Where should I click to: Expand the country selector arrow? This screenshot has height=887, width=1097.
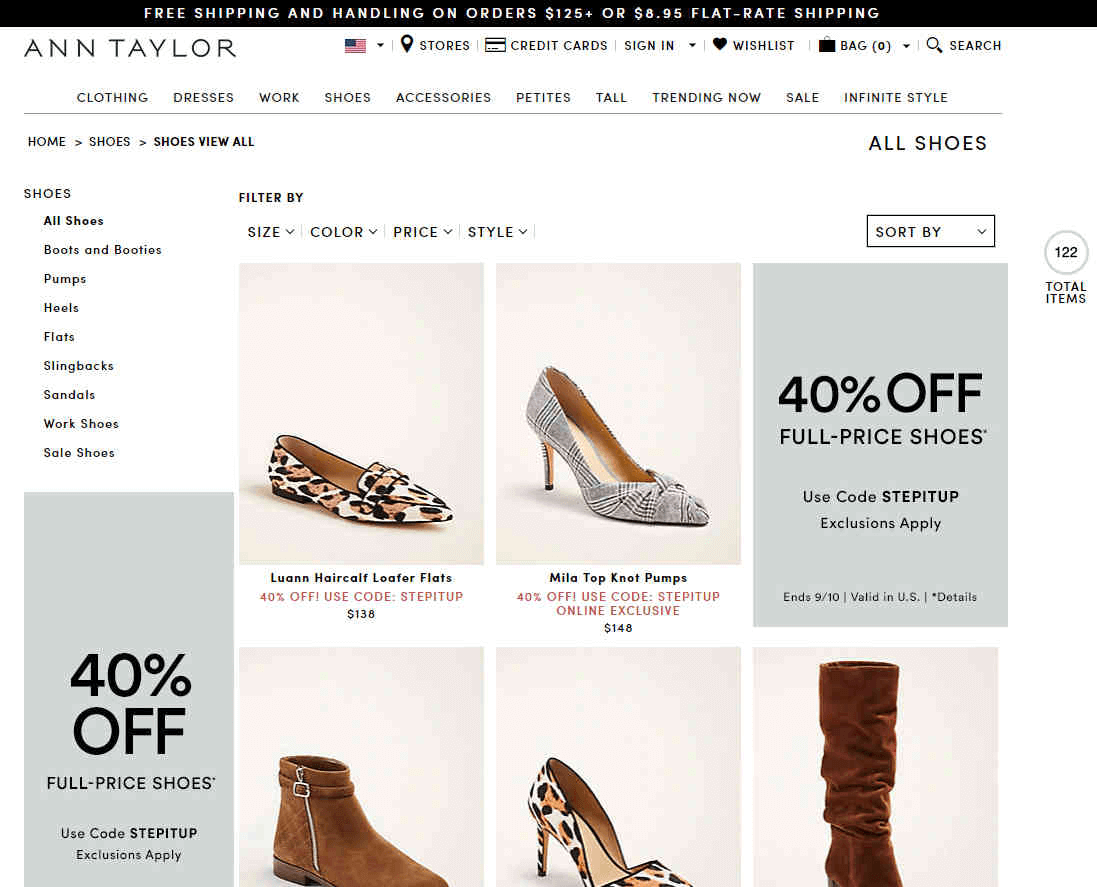click(x=380, y=45)
